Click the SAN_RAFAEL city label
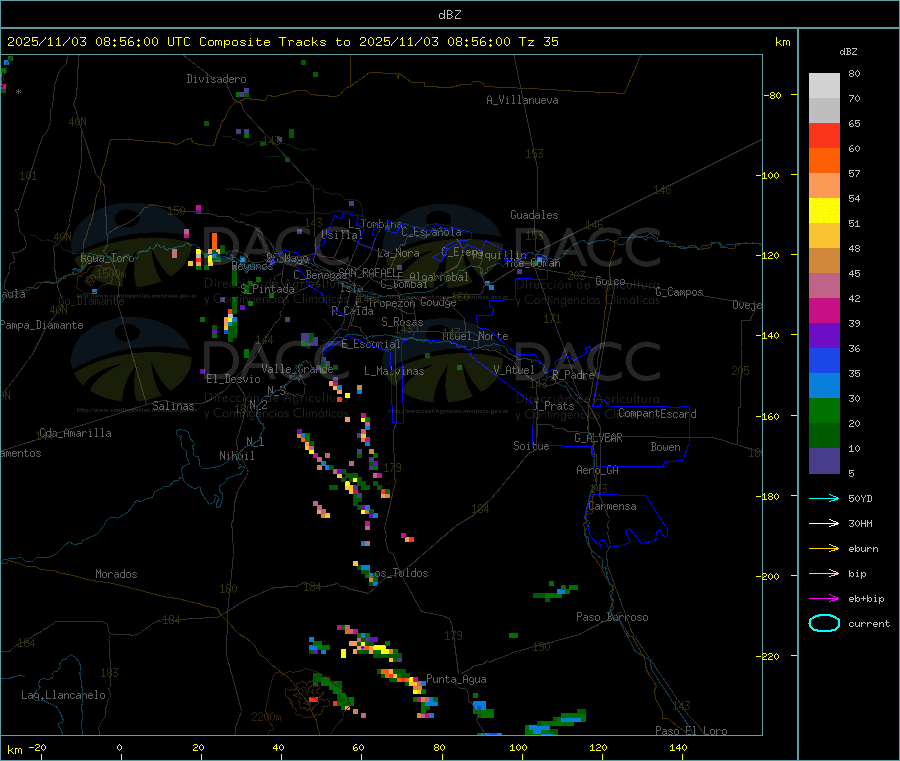Viewport: 900px width, 761px height. [367, 272]
